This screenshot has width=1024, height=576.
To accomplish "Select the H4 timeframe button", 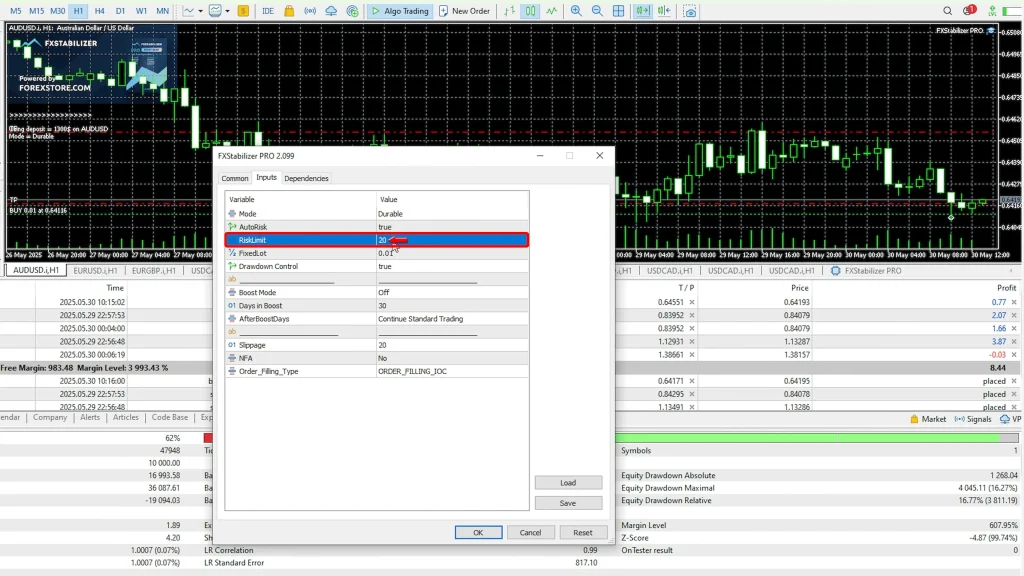I will [99, 11].
